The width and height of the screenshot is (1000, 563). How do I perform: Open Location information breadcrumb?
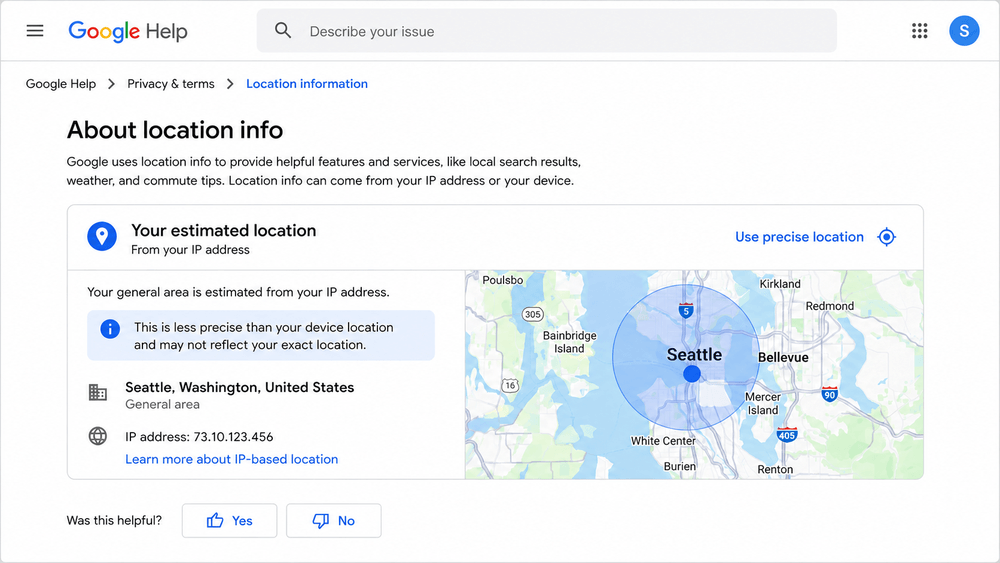(x=307, y=84)
